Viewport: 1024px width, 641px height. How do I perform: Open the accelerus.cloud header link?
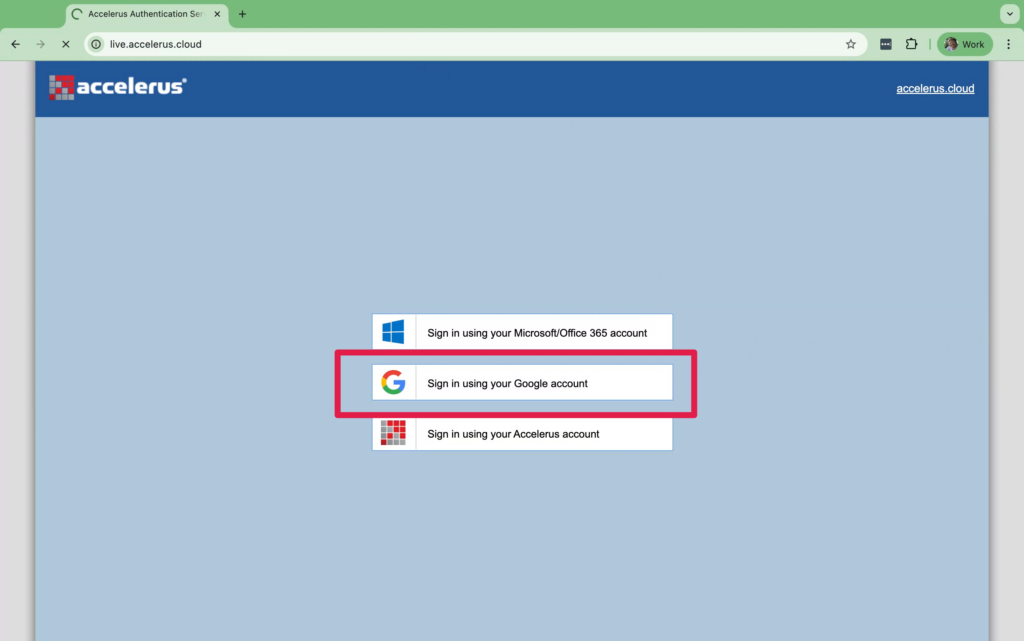935,88
